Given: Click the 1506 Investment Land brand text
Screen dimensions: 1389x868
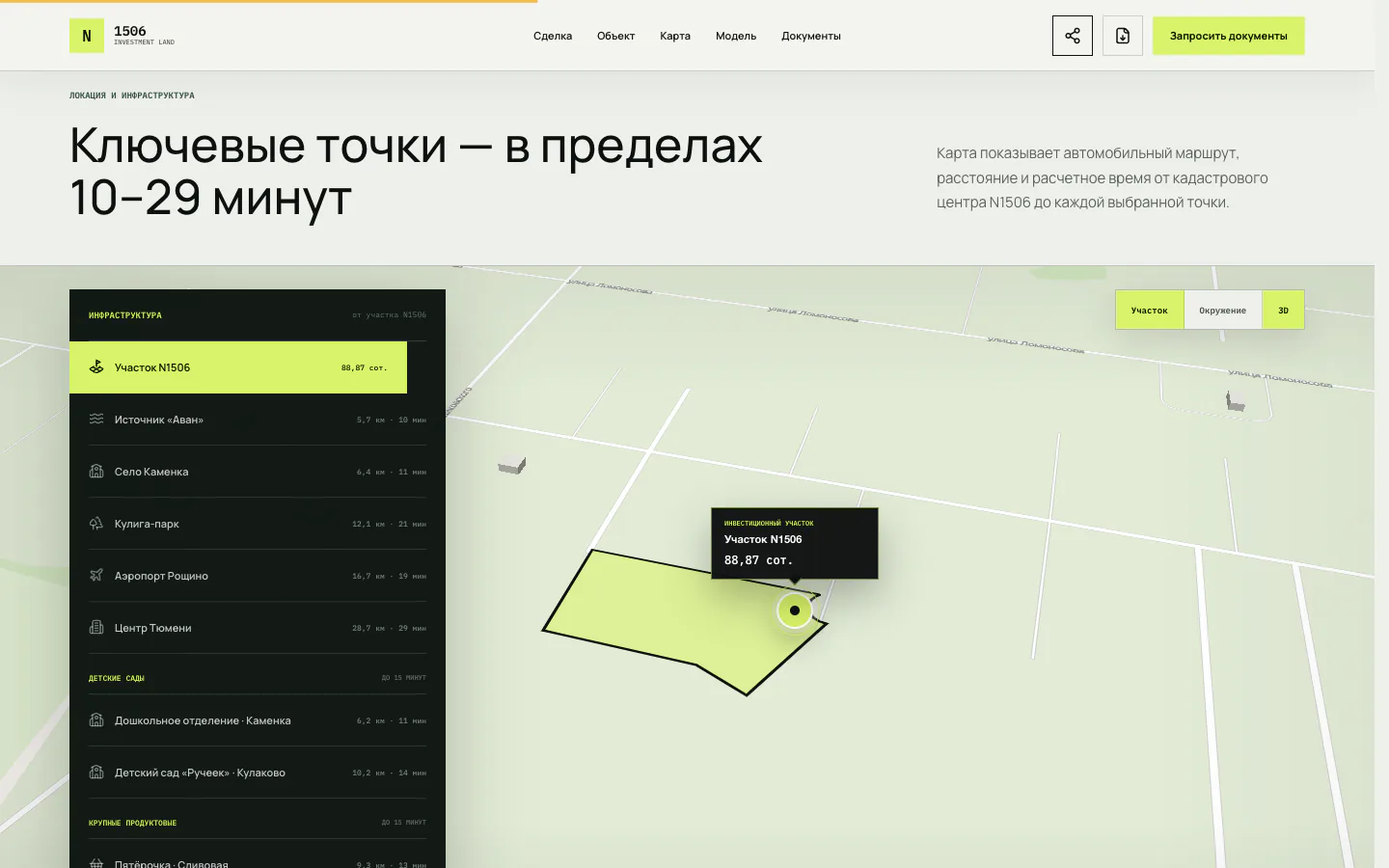Looking at the screenshot, I should tap(144, 36).
